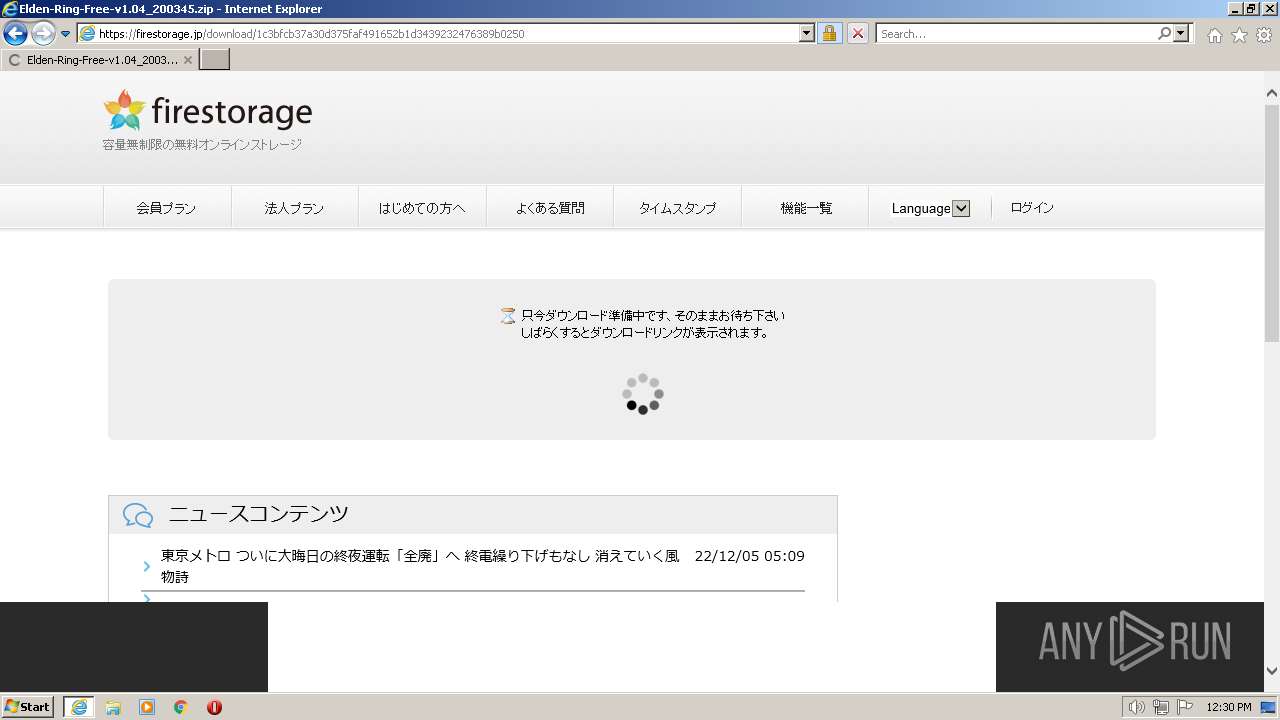Open the security lock report icon
This screenshot has width=1280, height=720.
coord(829,33)
